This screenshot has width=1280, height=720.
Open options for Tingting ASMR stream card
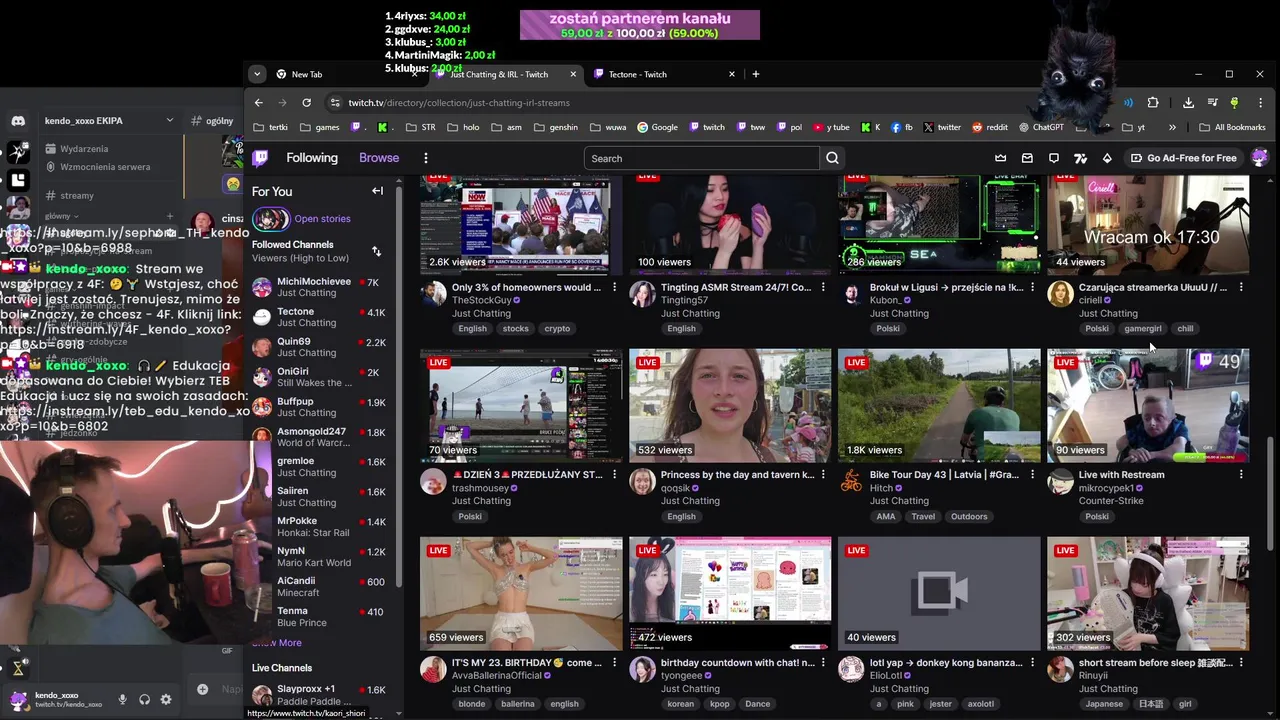click(823, 287)
